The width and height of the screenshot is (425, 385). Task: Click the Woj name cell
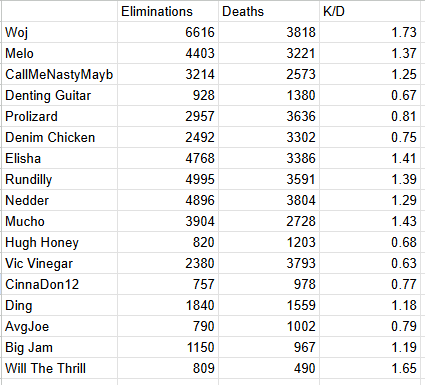click(59, 32)
